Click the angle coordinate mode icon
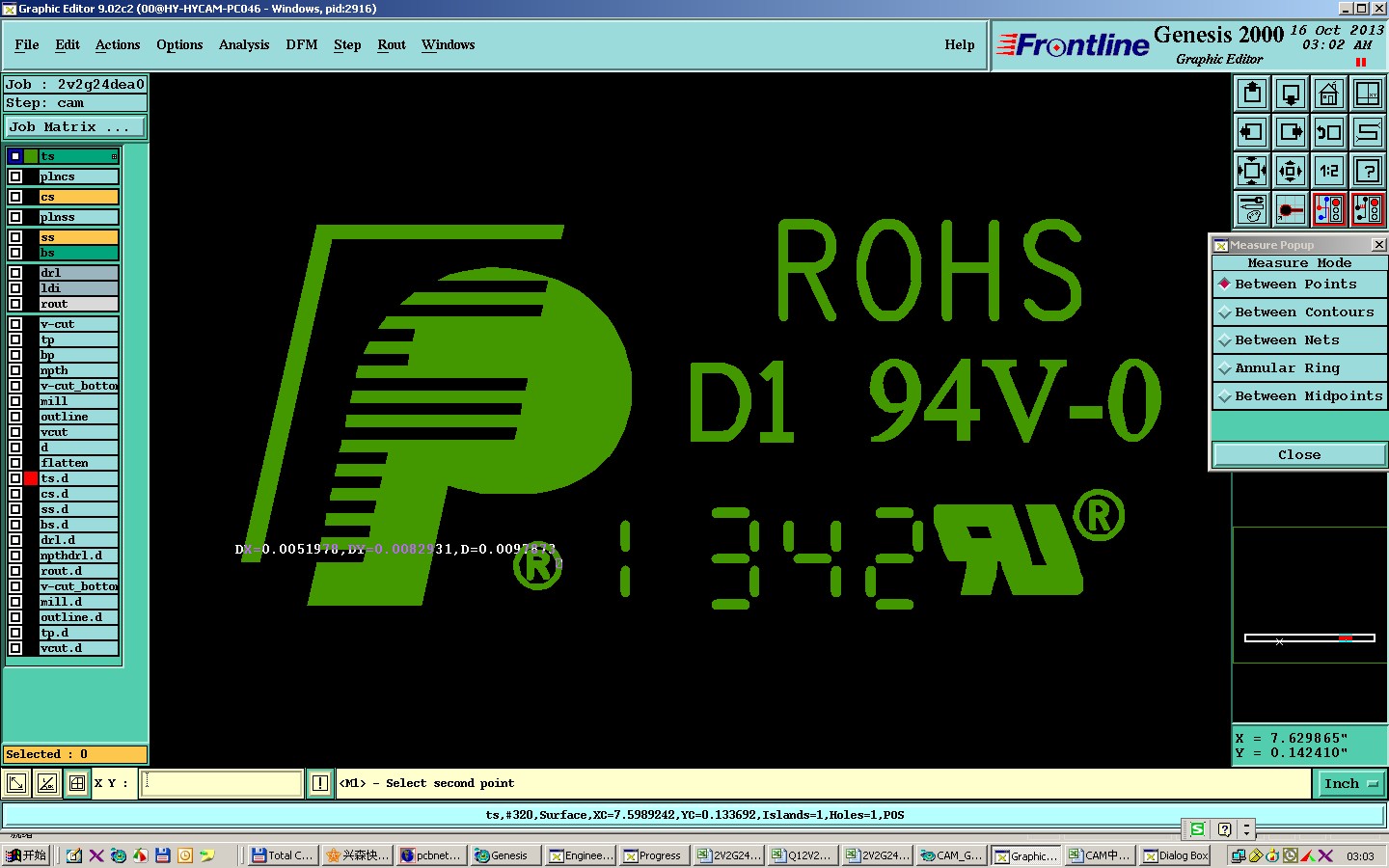The image size is (1389, 868). [46, 783]
